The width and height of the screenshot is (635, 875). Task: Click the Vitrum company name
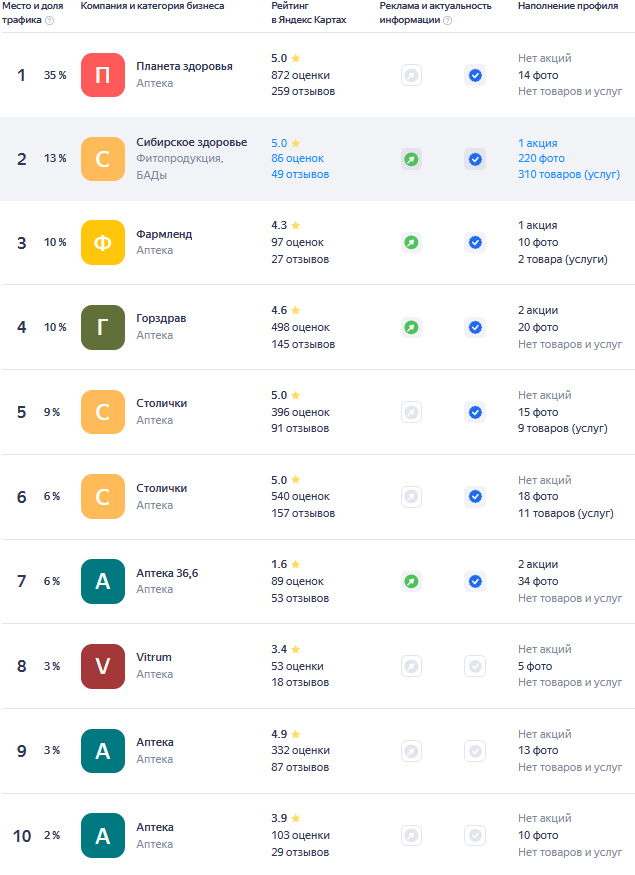[154, 657]
